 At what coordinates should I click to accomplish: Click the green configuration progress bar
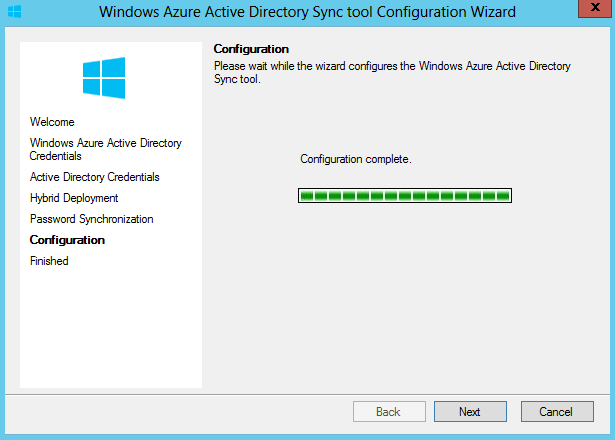click(405, 195)
